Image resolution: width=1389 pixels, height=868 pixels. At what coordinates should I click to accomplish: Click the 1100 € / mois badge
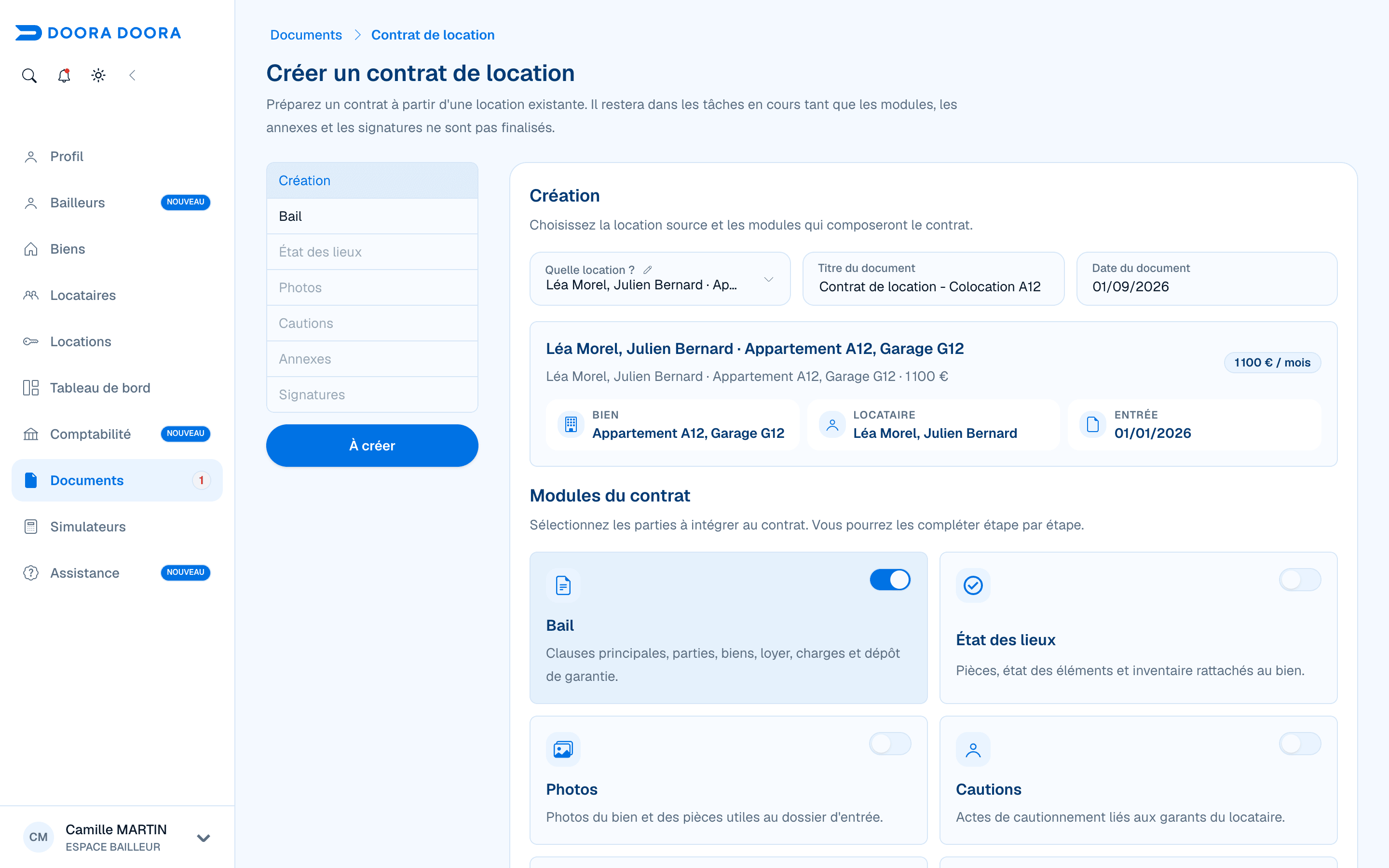tap(1272, 363)
